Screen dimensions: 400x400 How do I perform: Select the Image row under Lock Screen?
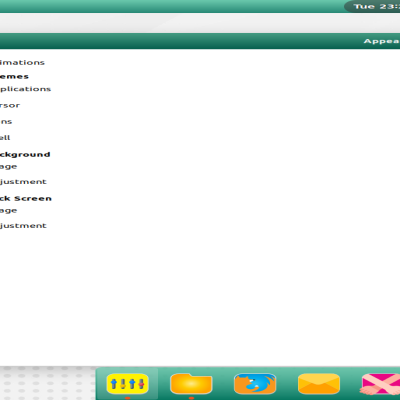pos(8,211)
